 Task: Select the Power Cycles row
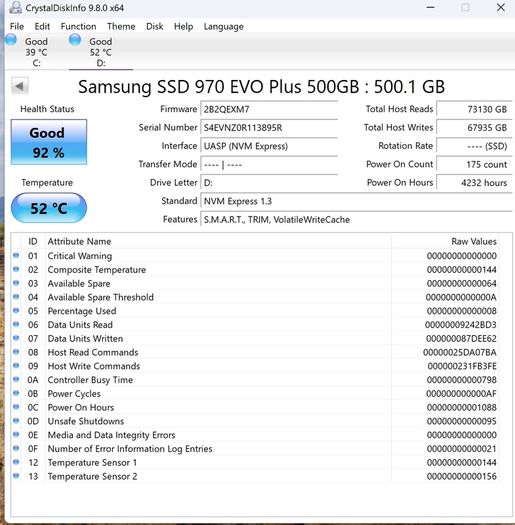pos(255,394)
